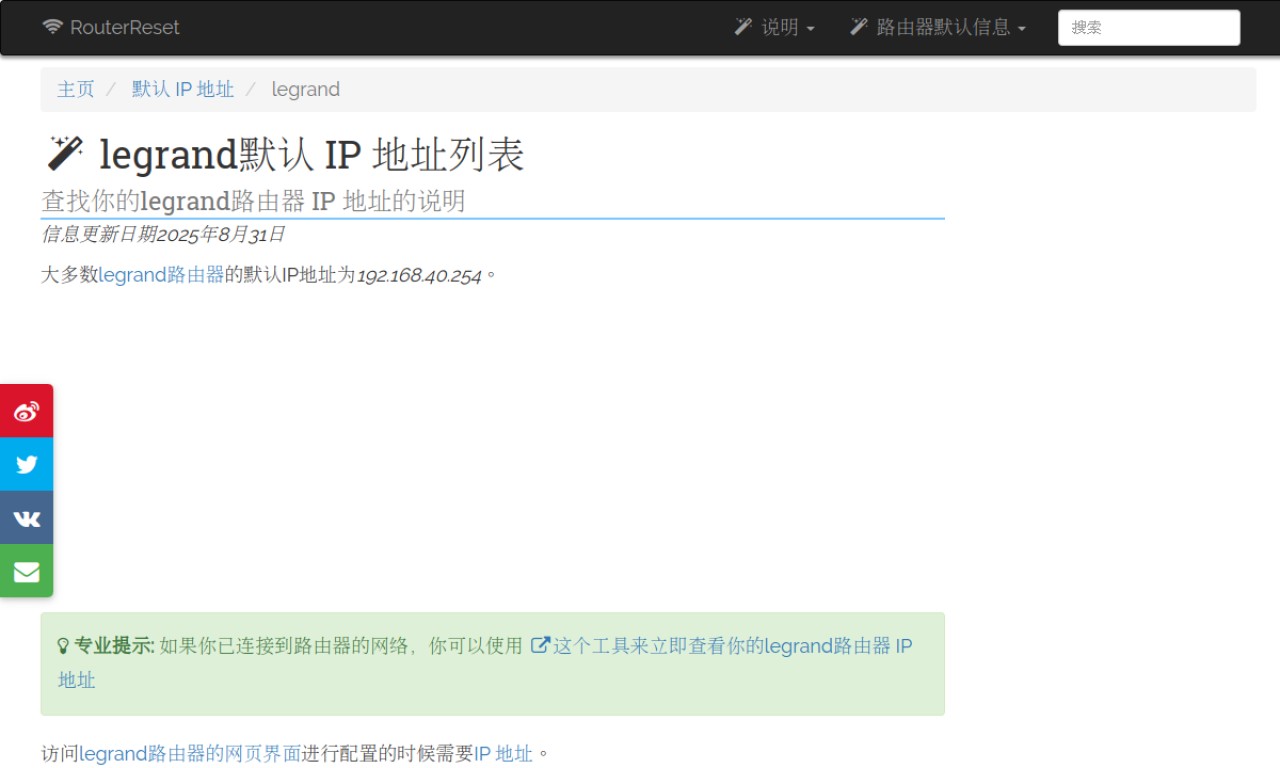
Task: Click lightbulb icon beside 专业提示
Action: pos(63,646)
